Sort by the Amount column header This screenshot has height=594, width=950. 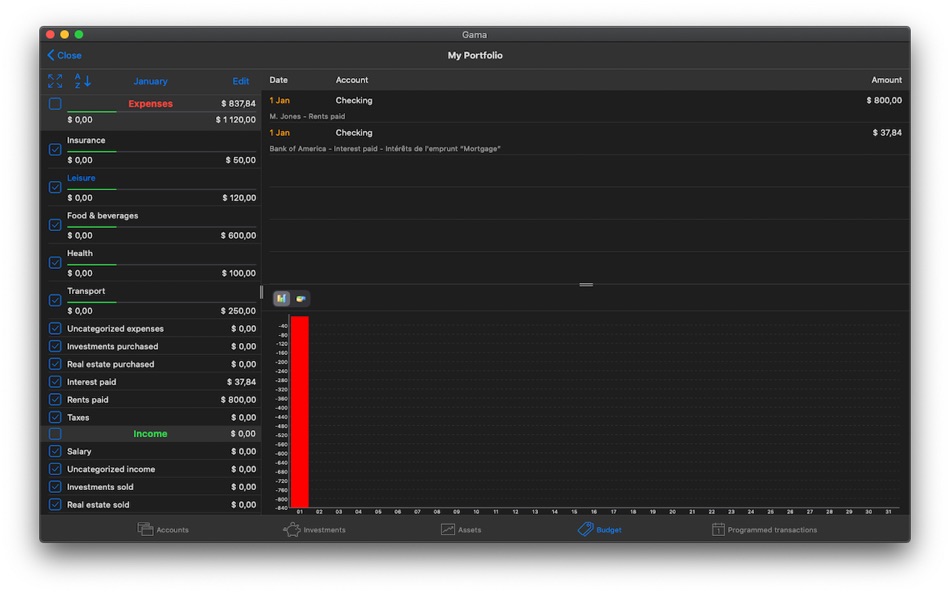point(886,80)
